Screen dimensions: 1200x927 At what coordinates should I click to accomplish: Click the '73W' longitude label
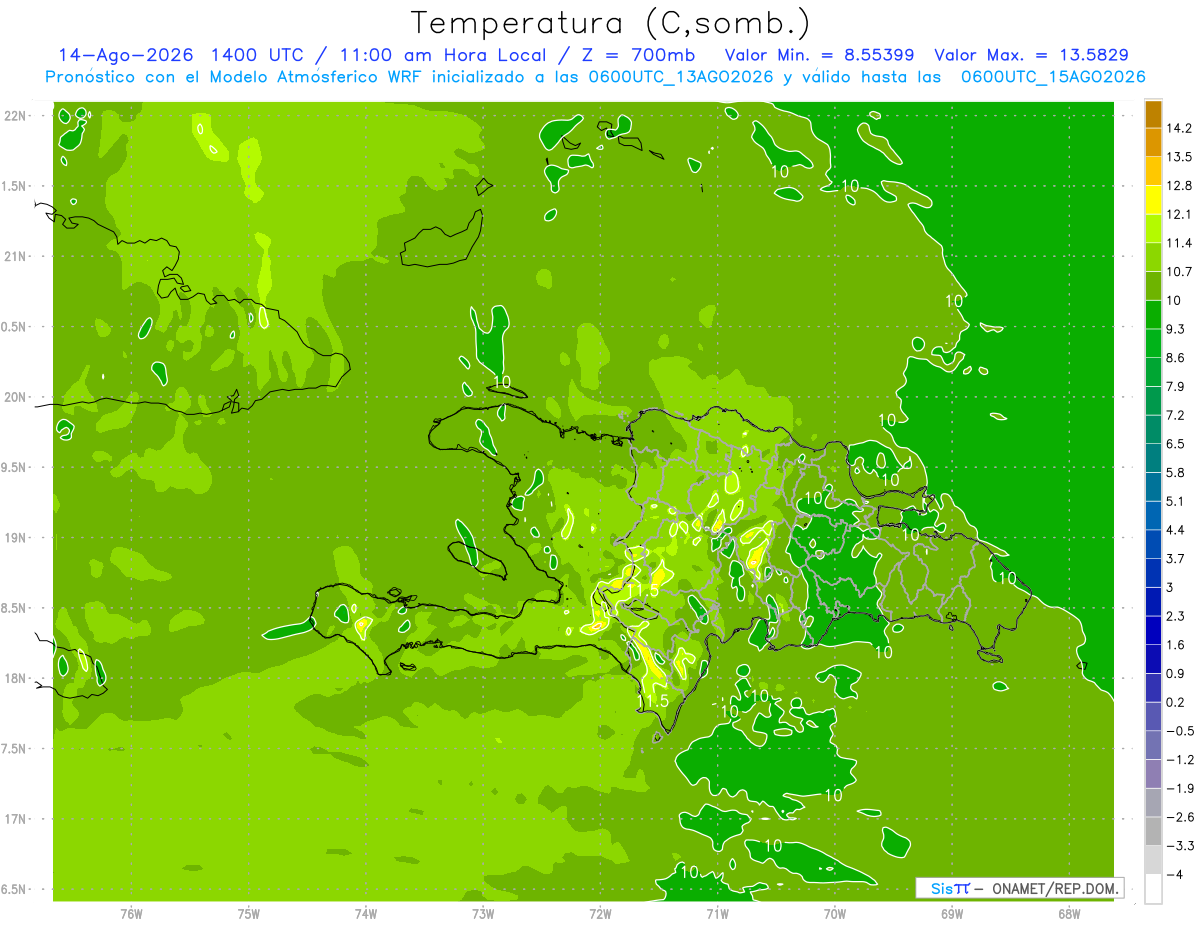point(483,912)
